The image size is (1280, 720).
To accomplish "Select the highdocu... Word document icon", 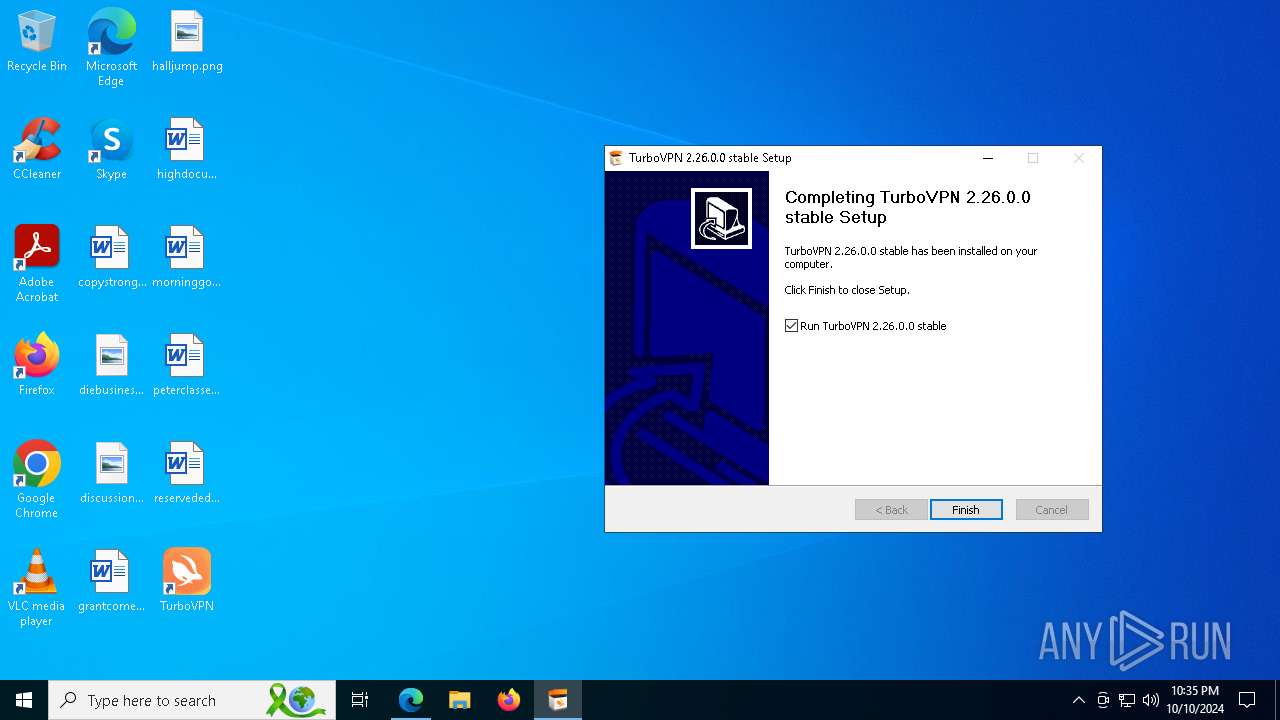I will click(186, 150).
